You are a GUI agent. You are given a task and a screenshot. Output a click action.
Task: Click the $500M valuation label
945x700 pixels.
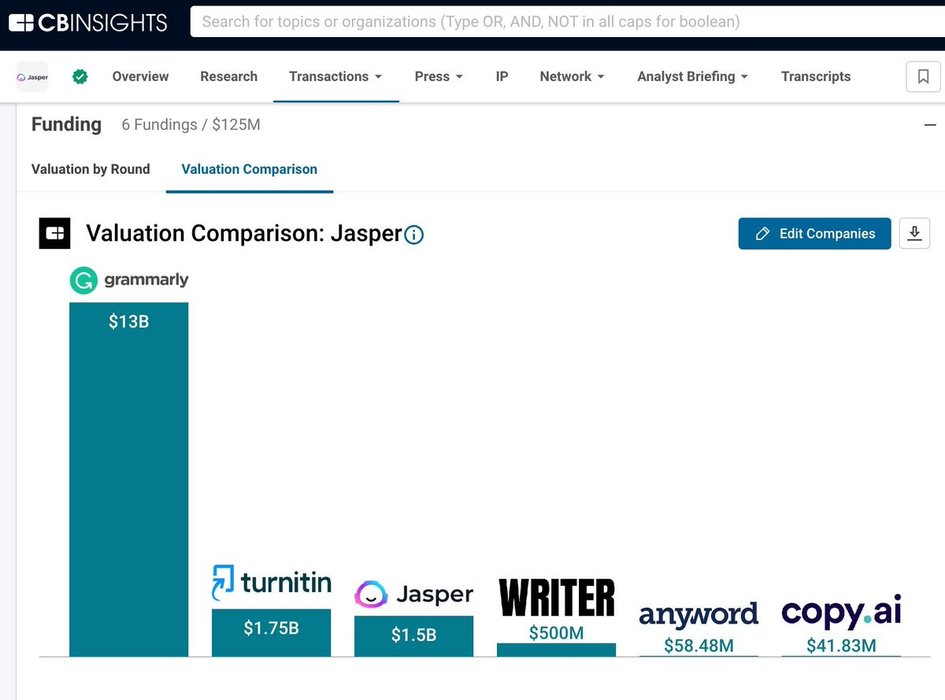click(x=556, y=633)
